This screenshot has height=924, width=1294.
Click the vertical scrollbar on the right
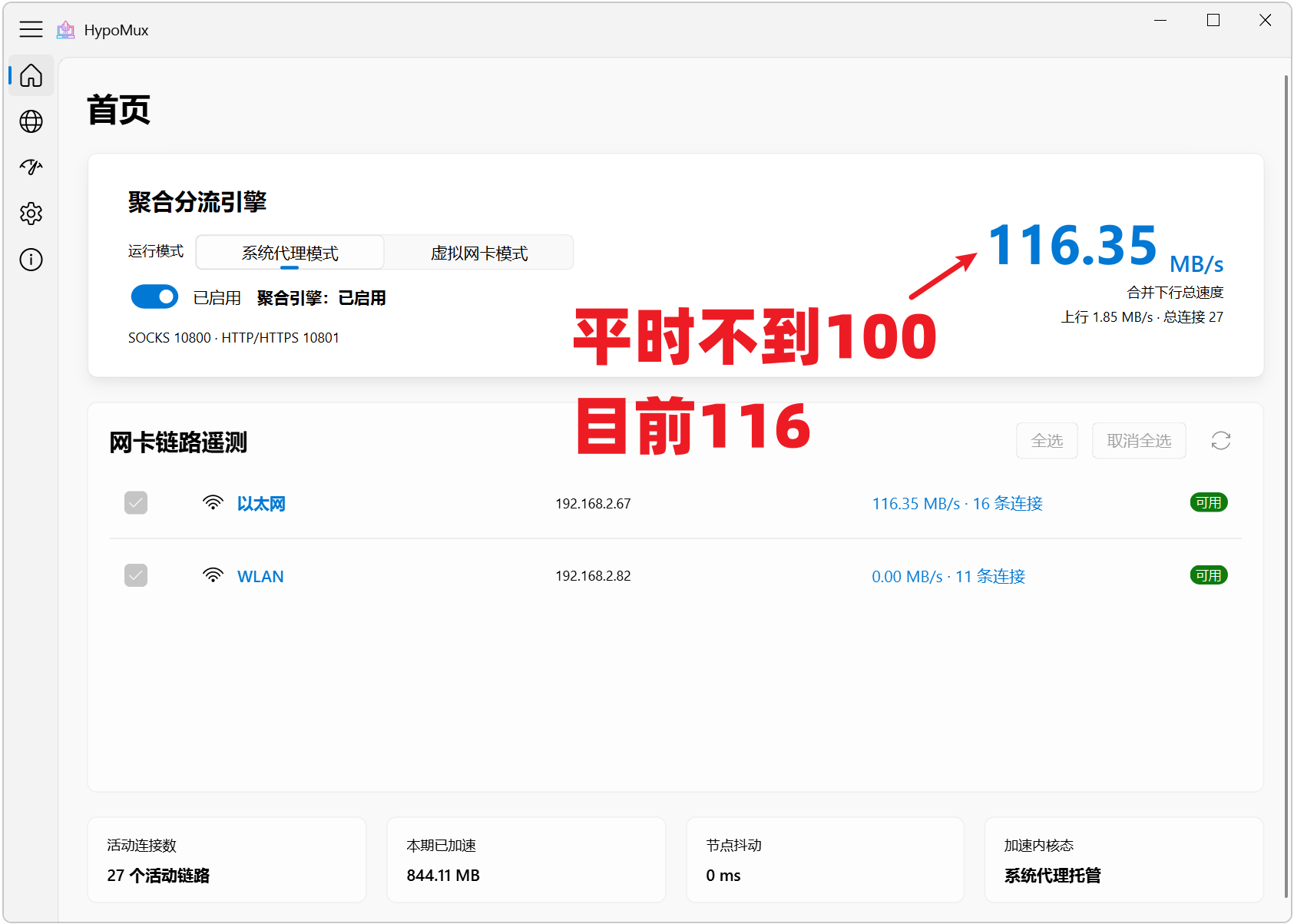(1286, 485)
